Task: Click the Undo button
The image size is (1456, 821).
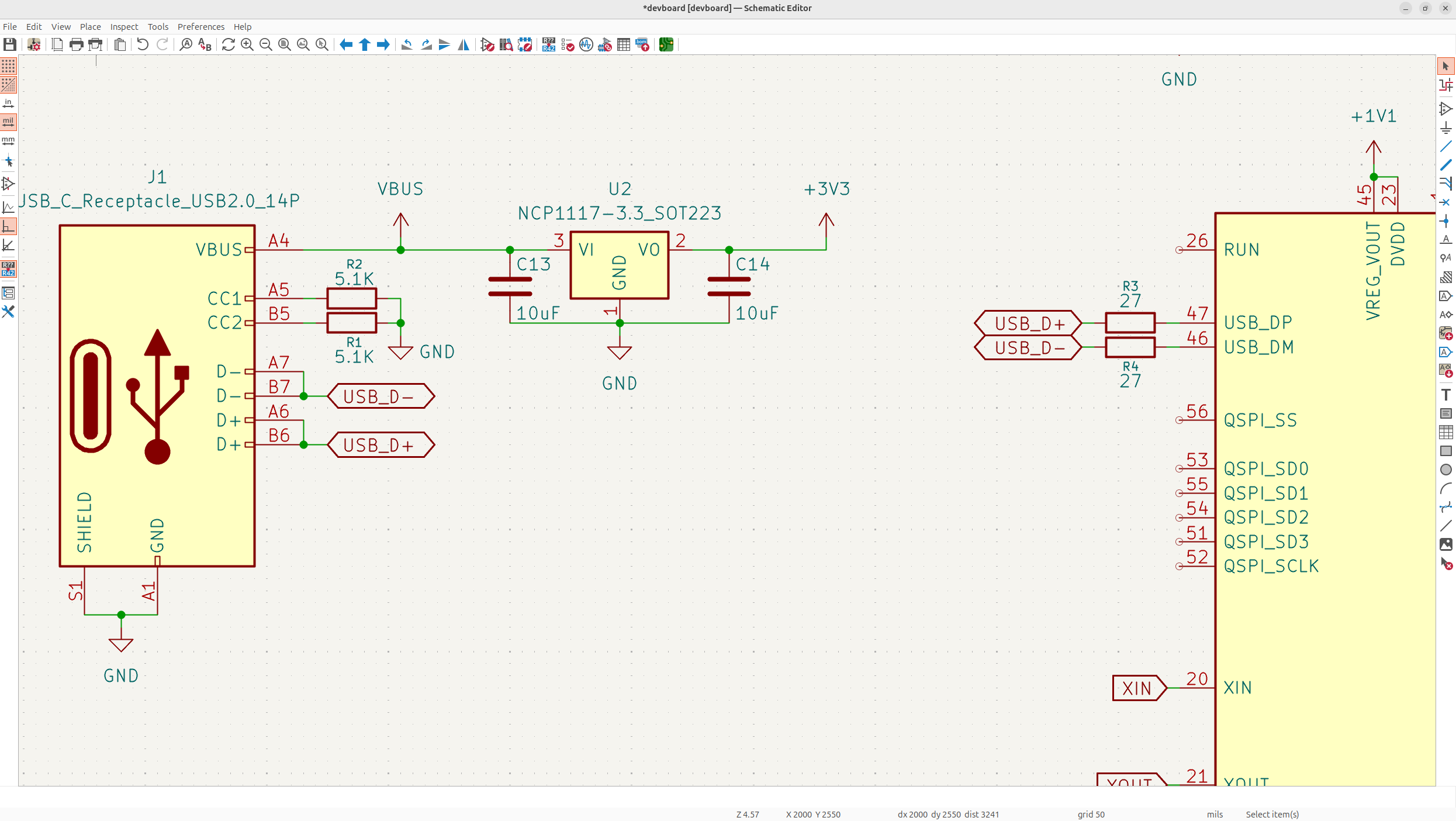Action: click(143, 44)
